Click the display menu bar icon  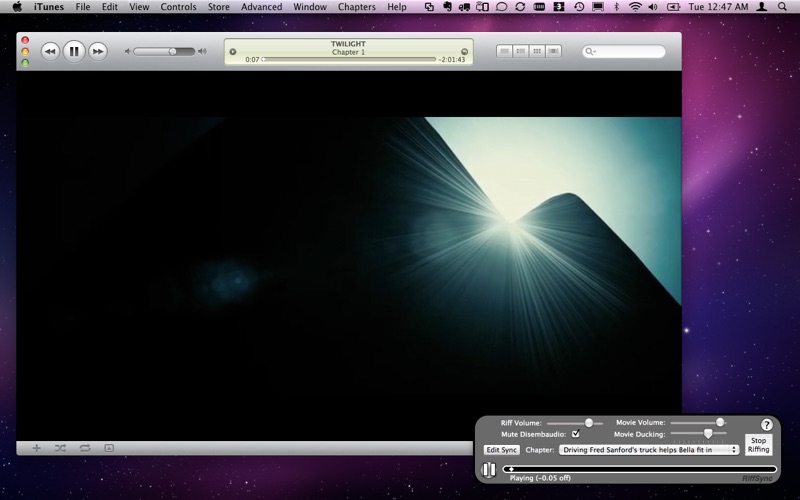tap(598, 7)
